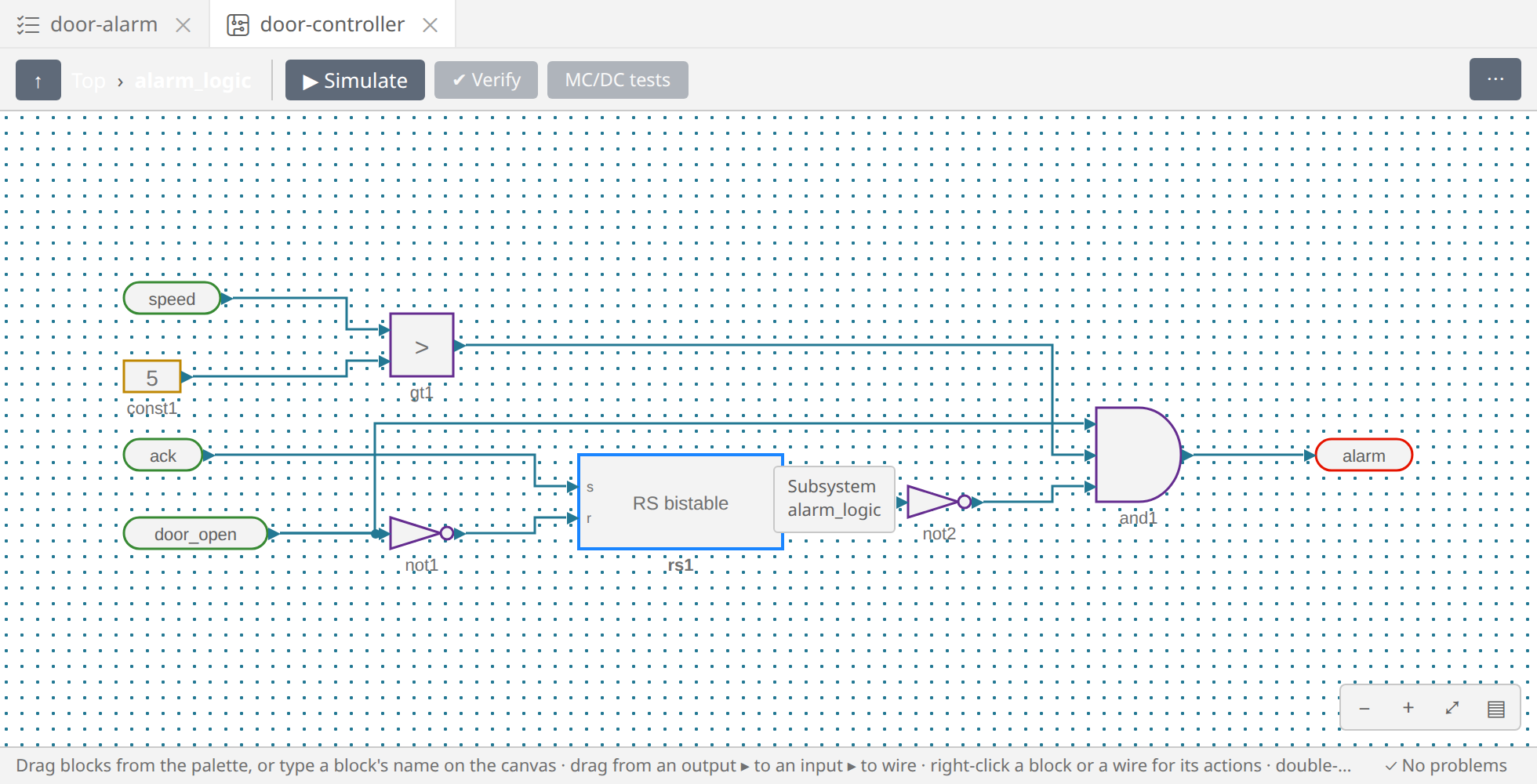This screenshot has height=784, width=1537.
Task: Select the greater-than gt1 comparator block
Action: pyautogui.click(x=422, y=345)
